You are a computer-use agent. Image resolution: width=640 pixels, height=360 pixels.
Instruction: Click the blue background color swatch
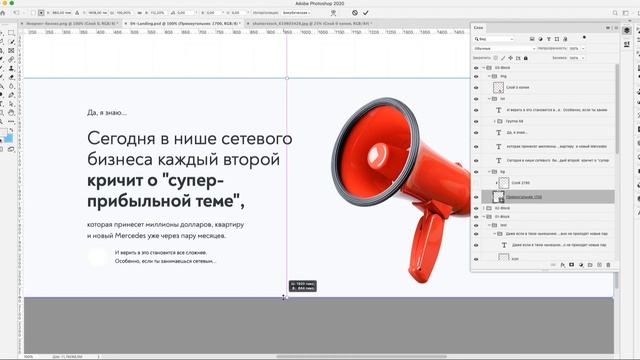pos(9,139)
